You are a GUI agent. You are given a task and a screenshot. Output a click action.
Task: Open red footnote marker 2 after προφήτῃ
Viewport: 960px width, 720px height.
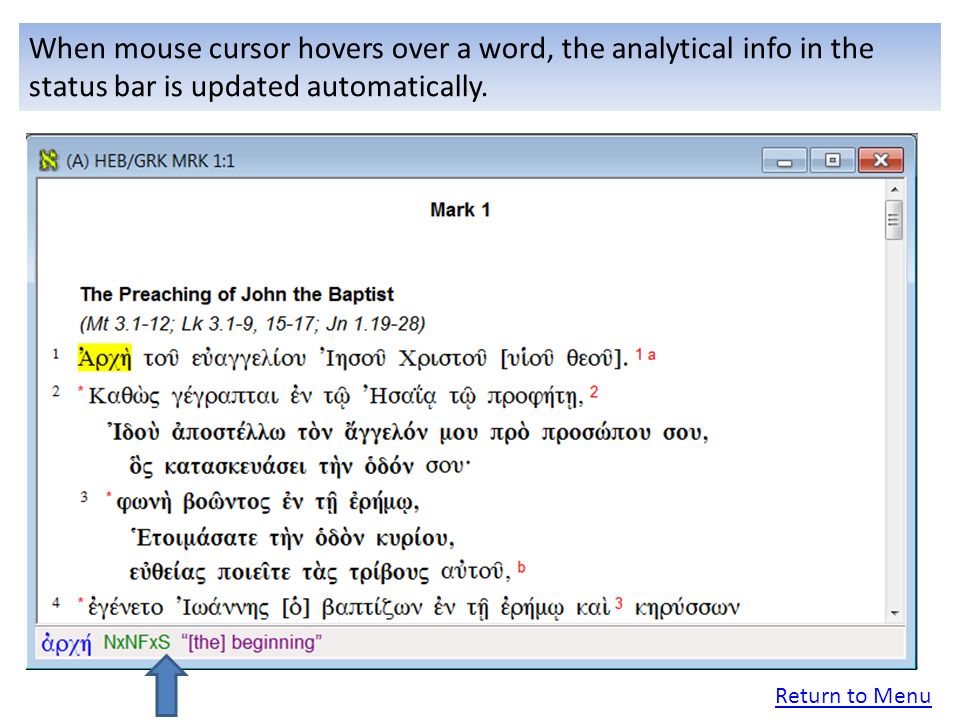point(594,392)
